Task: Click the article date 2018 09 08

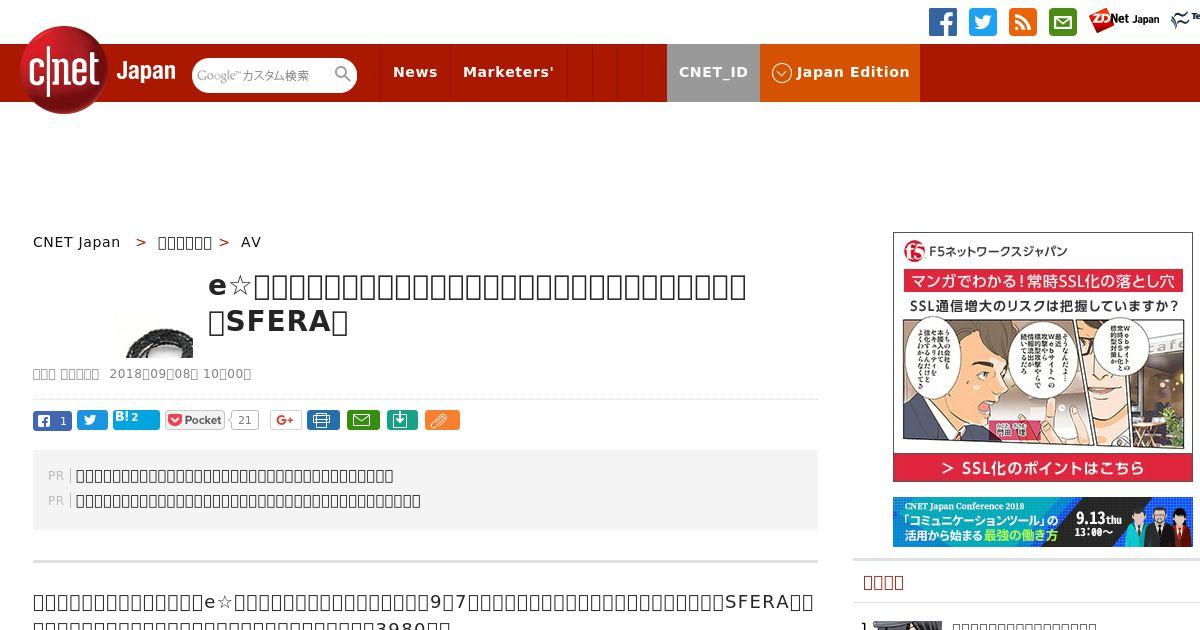Action: pyautogui.click(x=180, y=374)
